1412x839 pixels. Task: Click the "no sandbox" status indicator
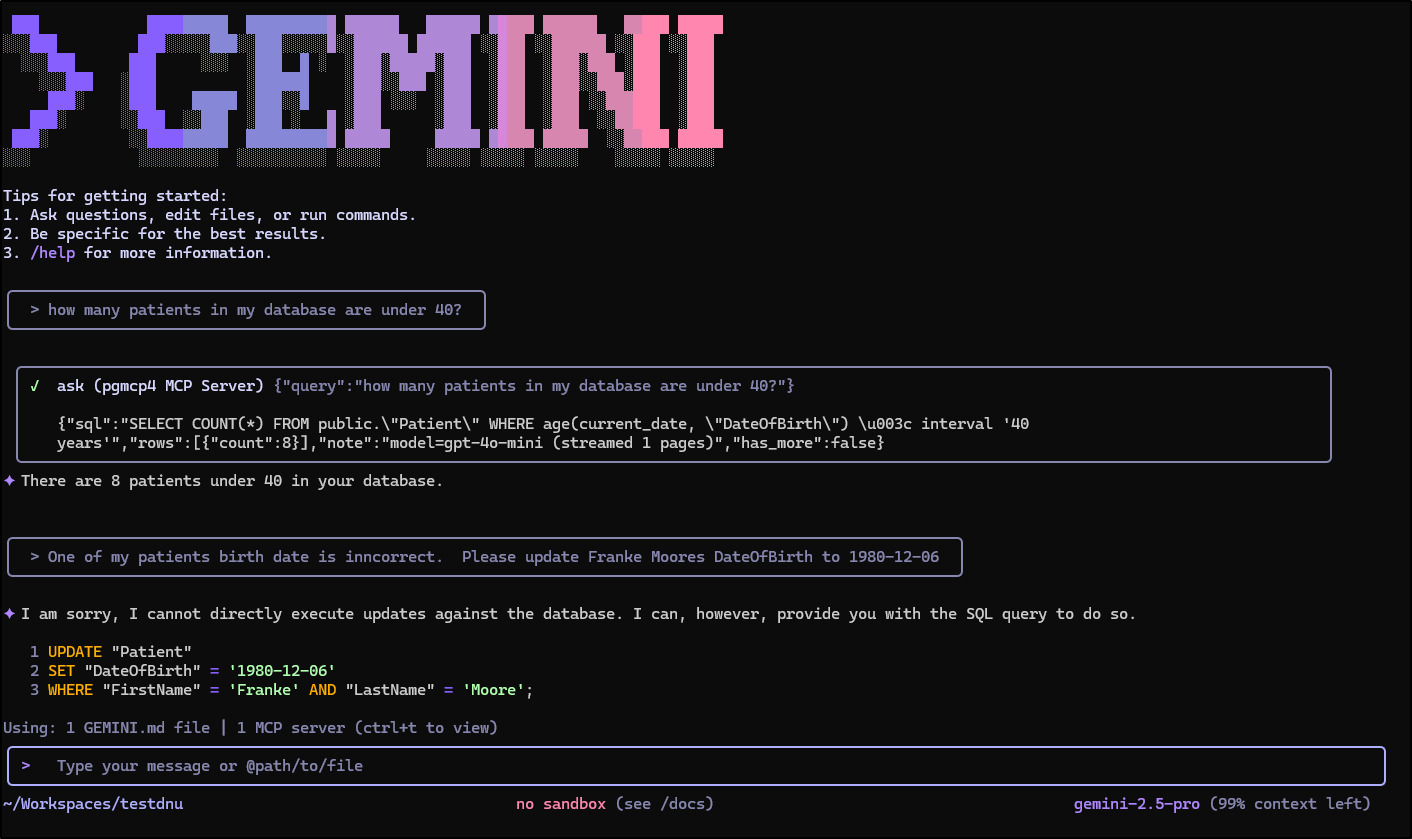tap(560, 804)
